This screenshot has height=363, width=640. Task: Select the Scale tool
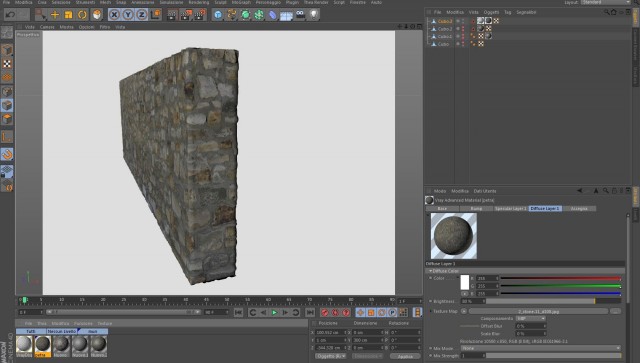[68, 15]
